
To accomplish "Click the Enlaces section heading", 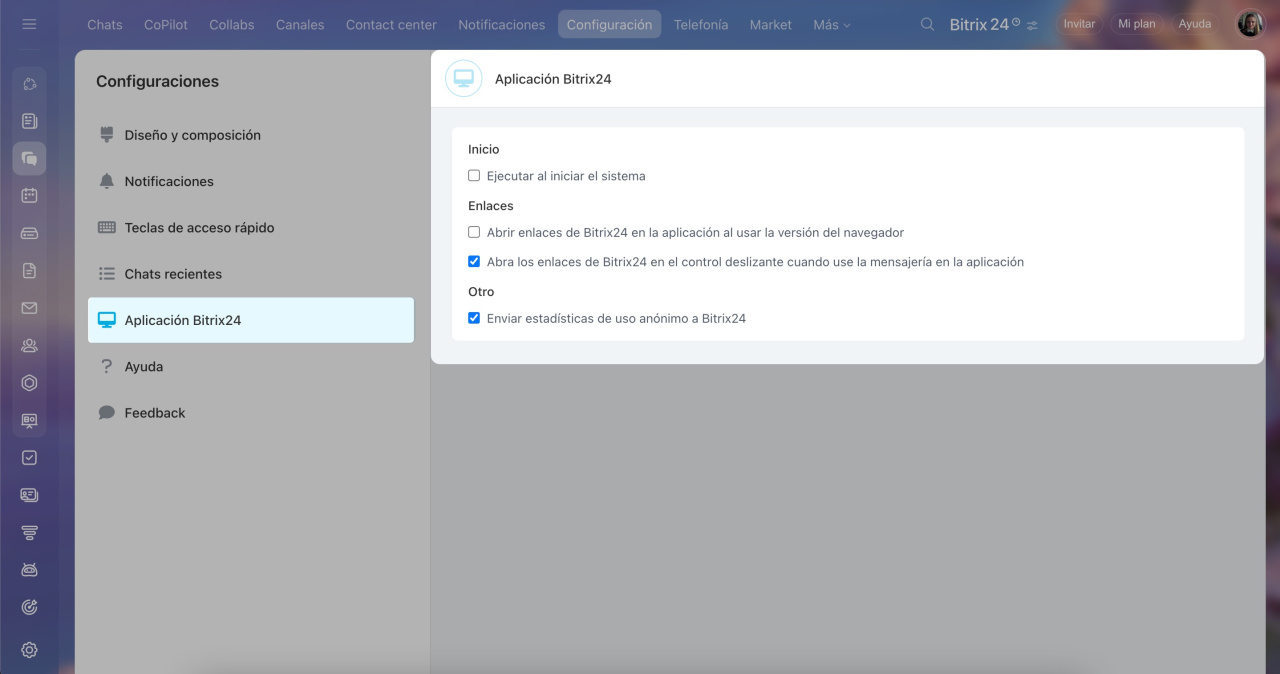I will (x=490, y=206).
